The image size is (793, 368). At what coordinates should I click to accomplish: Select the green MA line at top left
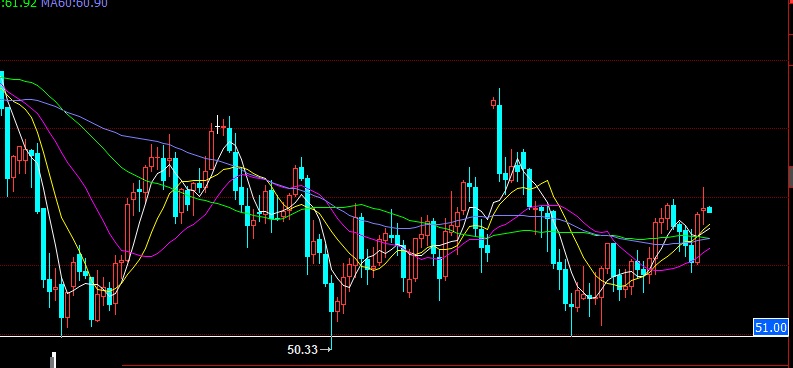click(20, 80)
